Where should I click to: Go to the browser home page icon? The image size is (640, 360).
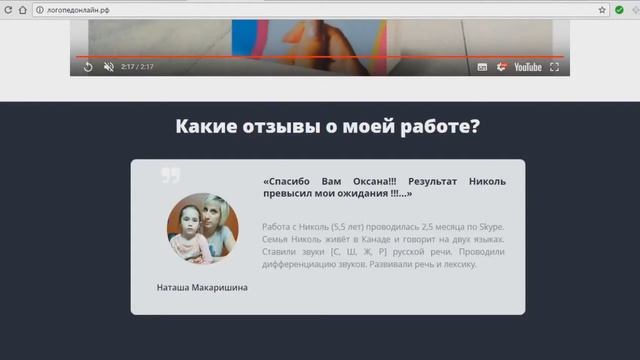tap(22, 10)
